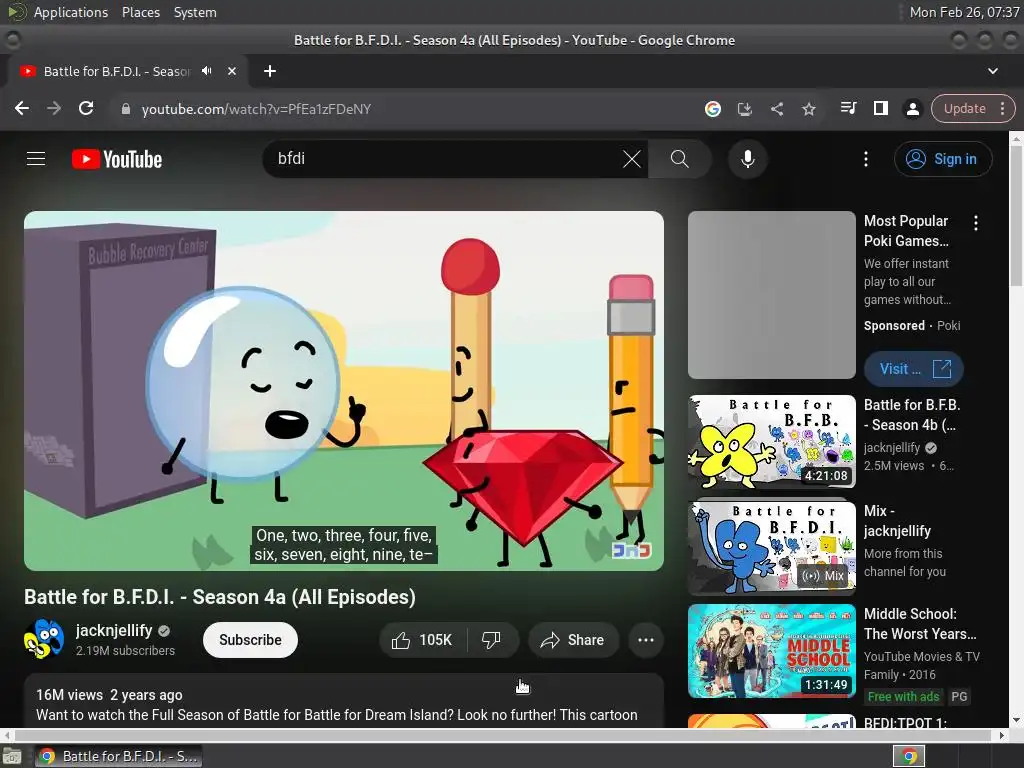View site info via the padlock icon
This screenshot has width=1024, height=768.
(x=126, y=109)
